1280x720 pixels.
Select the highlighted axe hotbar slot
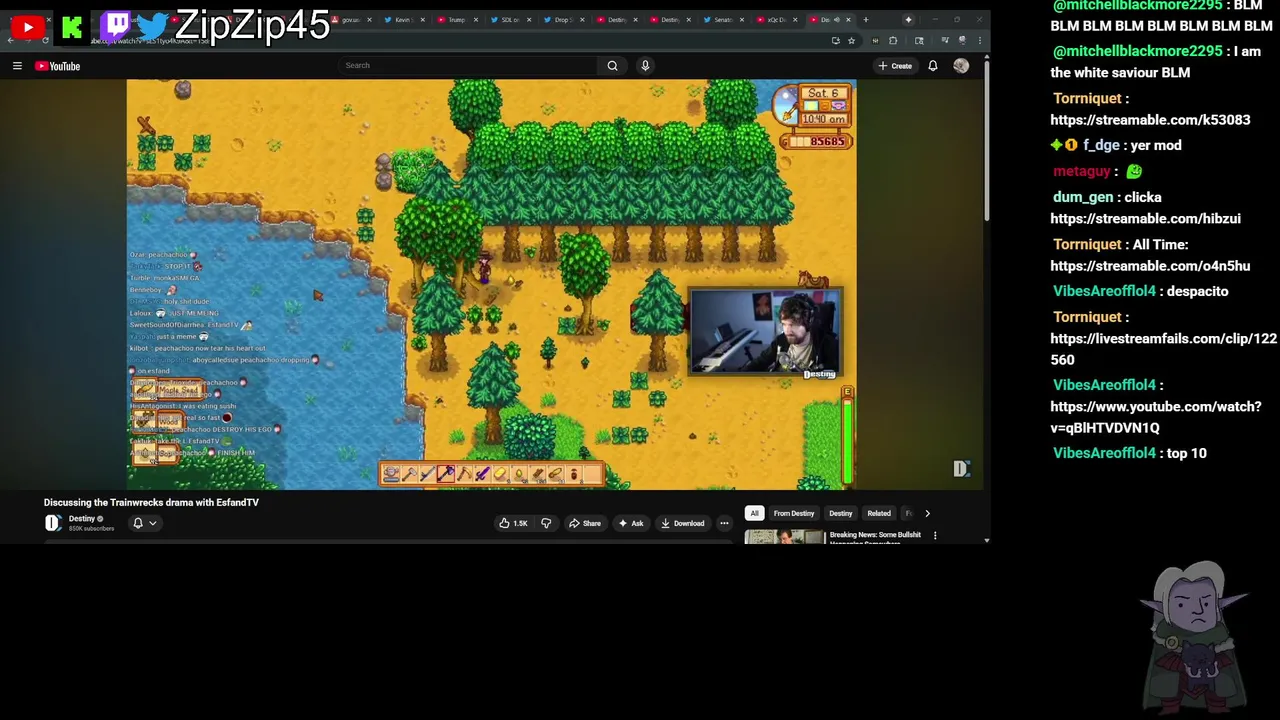point(446,474)
